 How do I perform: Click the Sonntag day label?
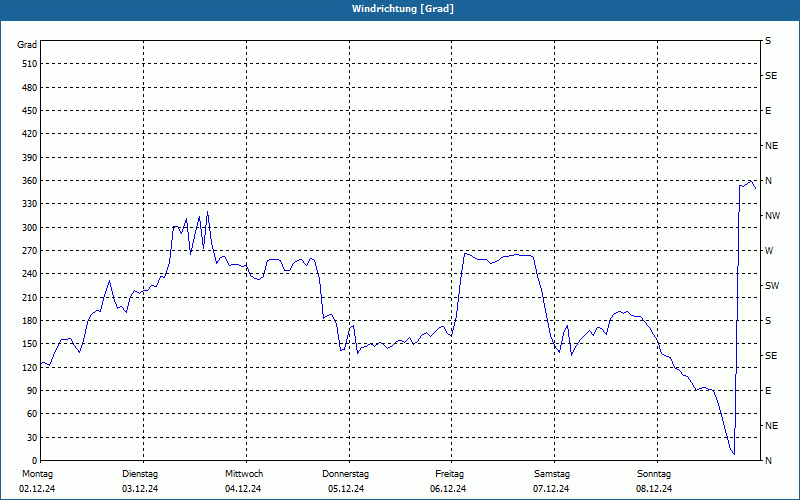(x=654, y=474)
